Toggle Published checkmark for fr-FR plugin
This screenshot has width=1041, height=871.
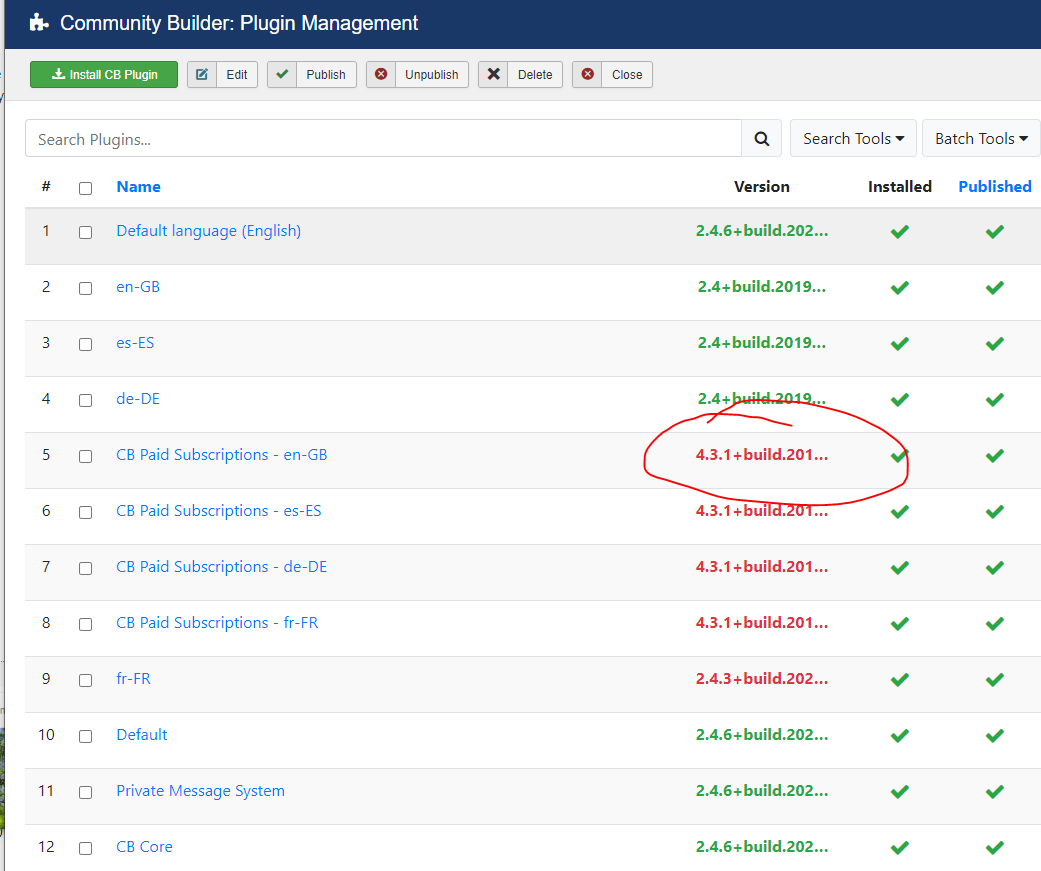[995, 680]
